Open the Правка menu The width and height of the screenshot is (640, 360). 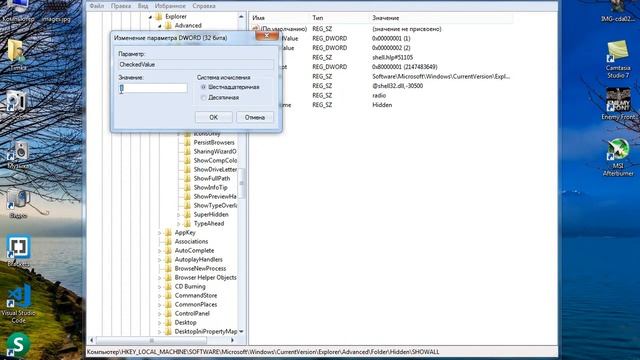121,6
